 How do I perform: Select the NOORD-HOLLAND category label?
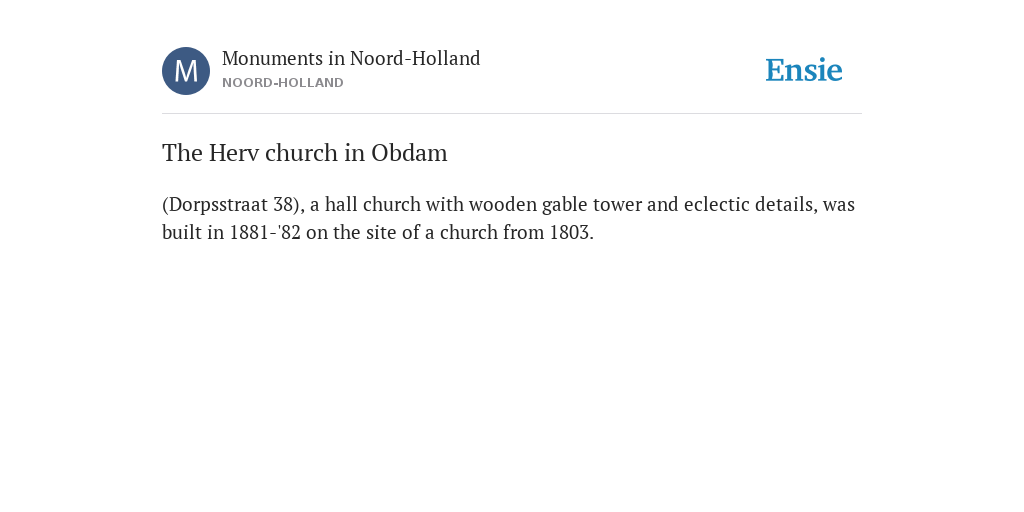point(283,83)
